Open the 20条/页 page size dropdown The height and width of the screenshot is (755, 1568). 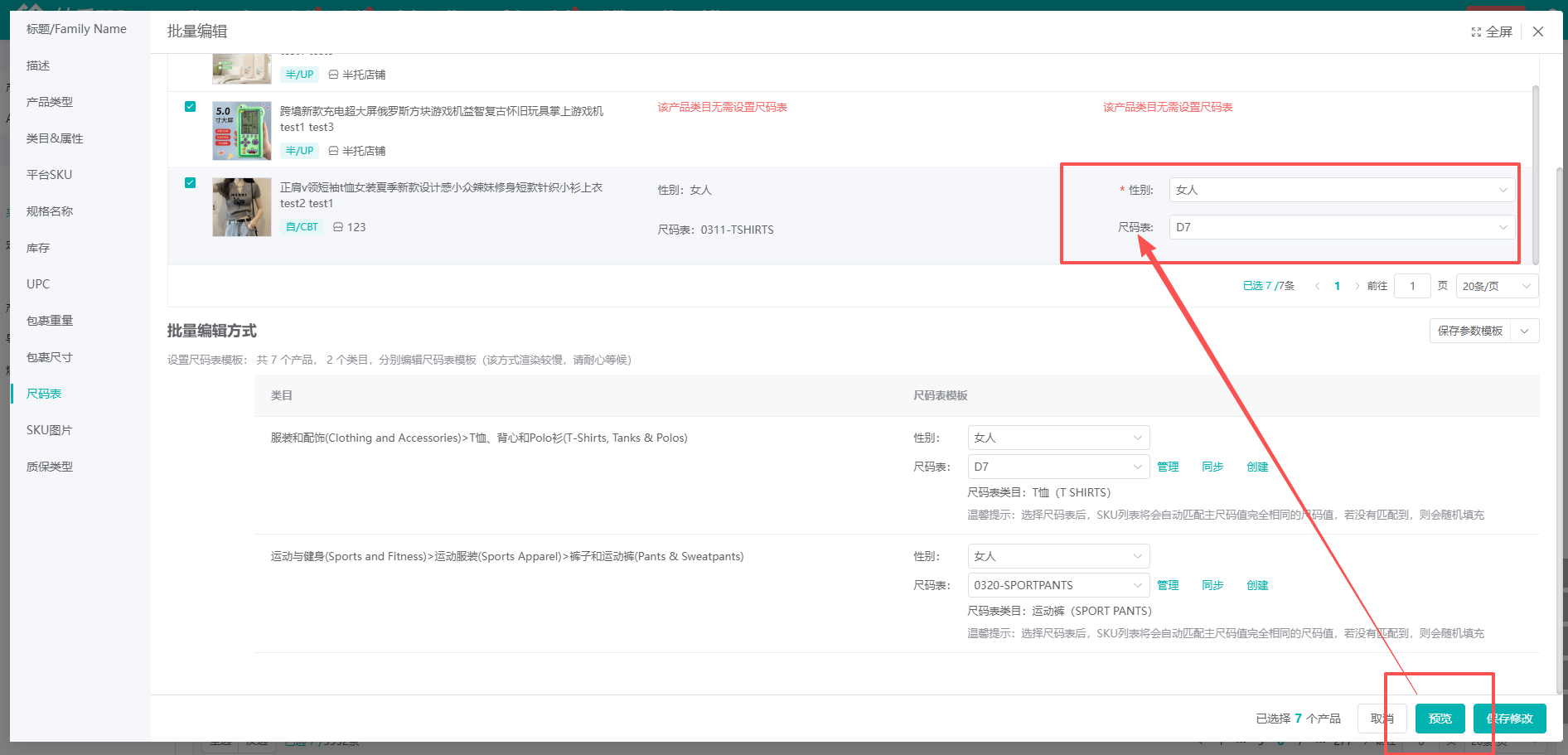click(1497, 286)
